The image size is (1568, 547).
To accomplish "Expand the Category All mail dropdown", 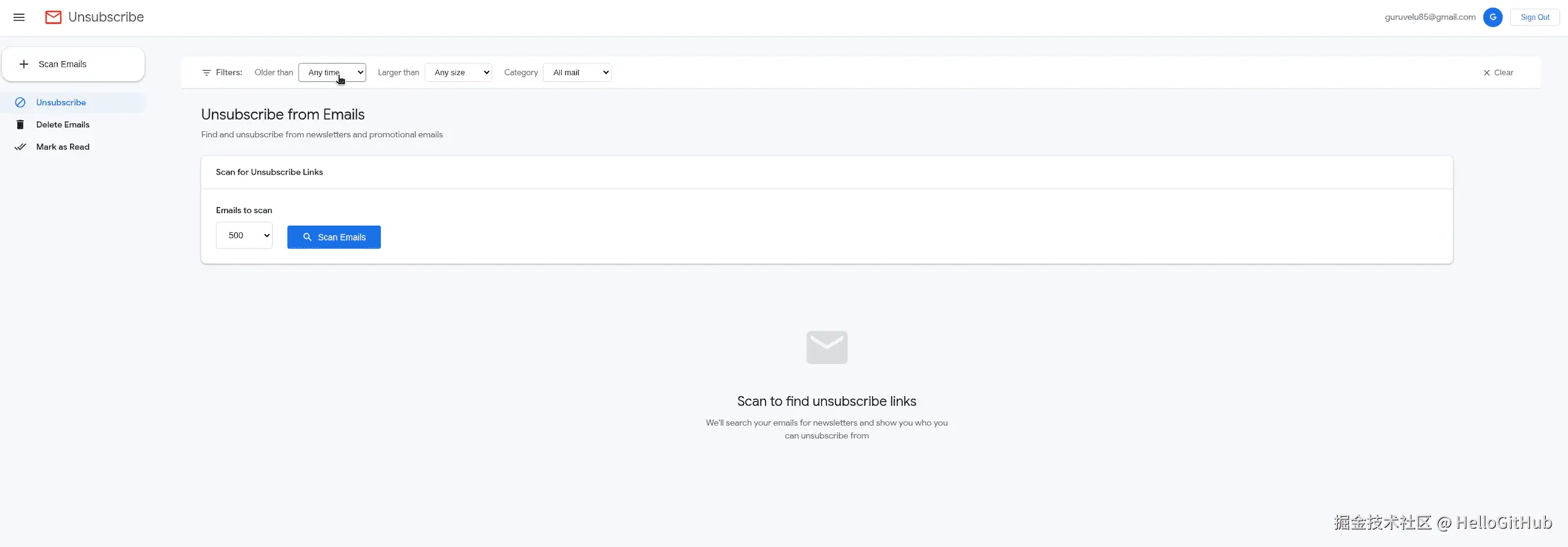I will click(577, 72).
